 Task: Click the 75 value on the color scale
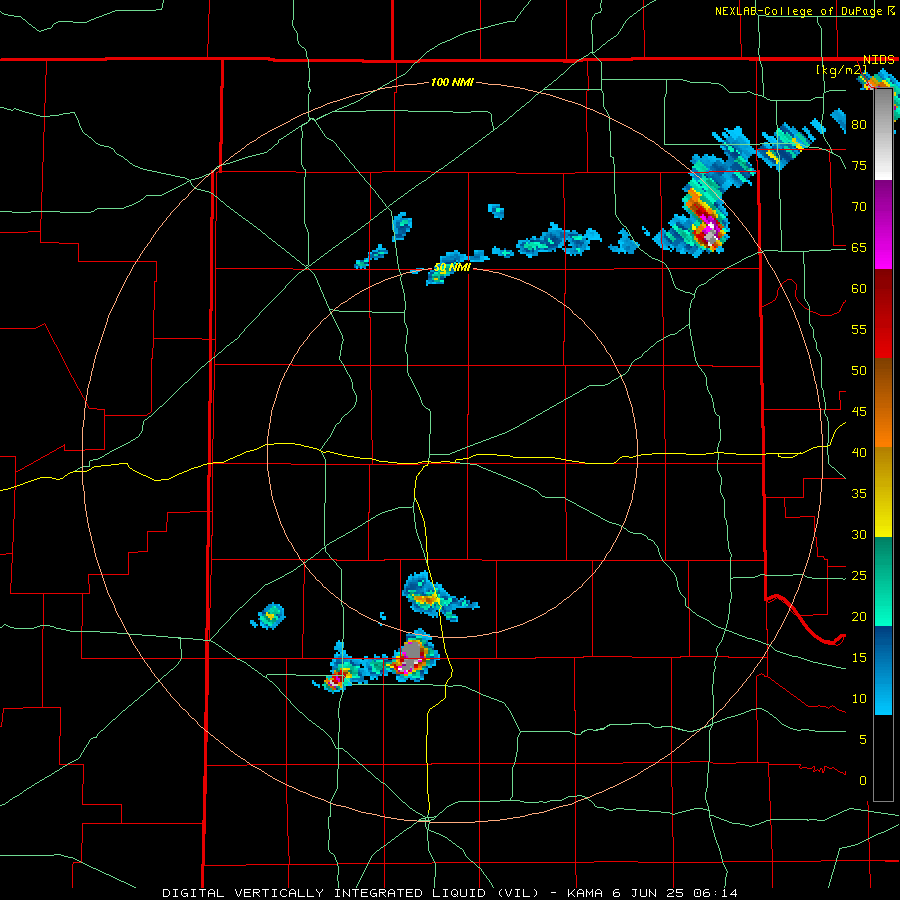[859, 165]
